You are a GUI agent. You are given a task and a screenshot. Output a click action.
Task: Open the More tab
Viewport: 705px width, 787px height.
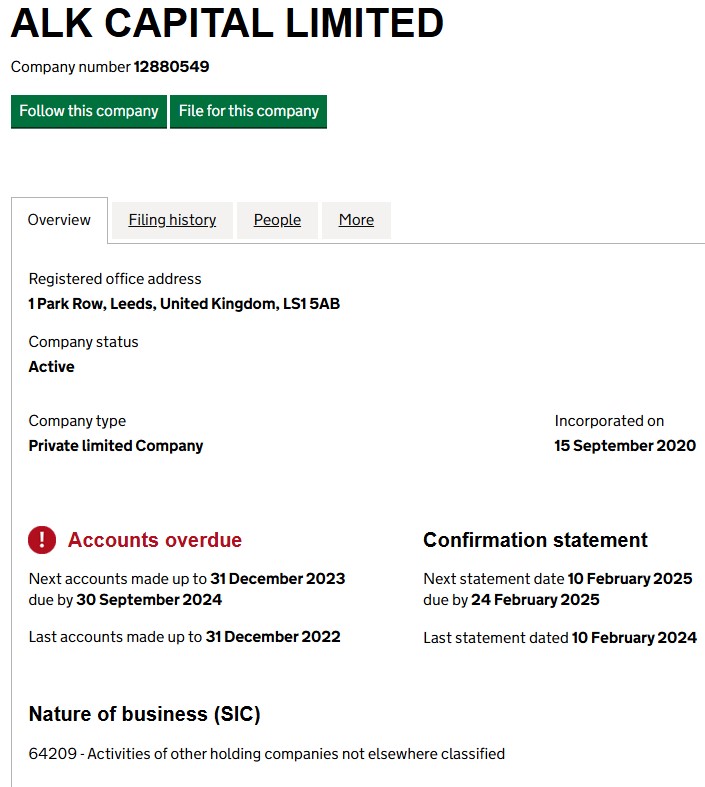356,220
